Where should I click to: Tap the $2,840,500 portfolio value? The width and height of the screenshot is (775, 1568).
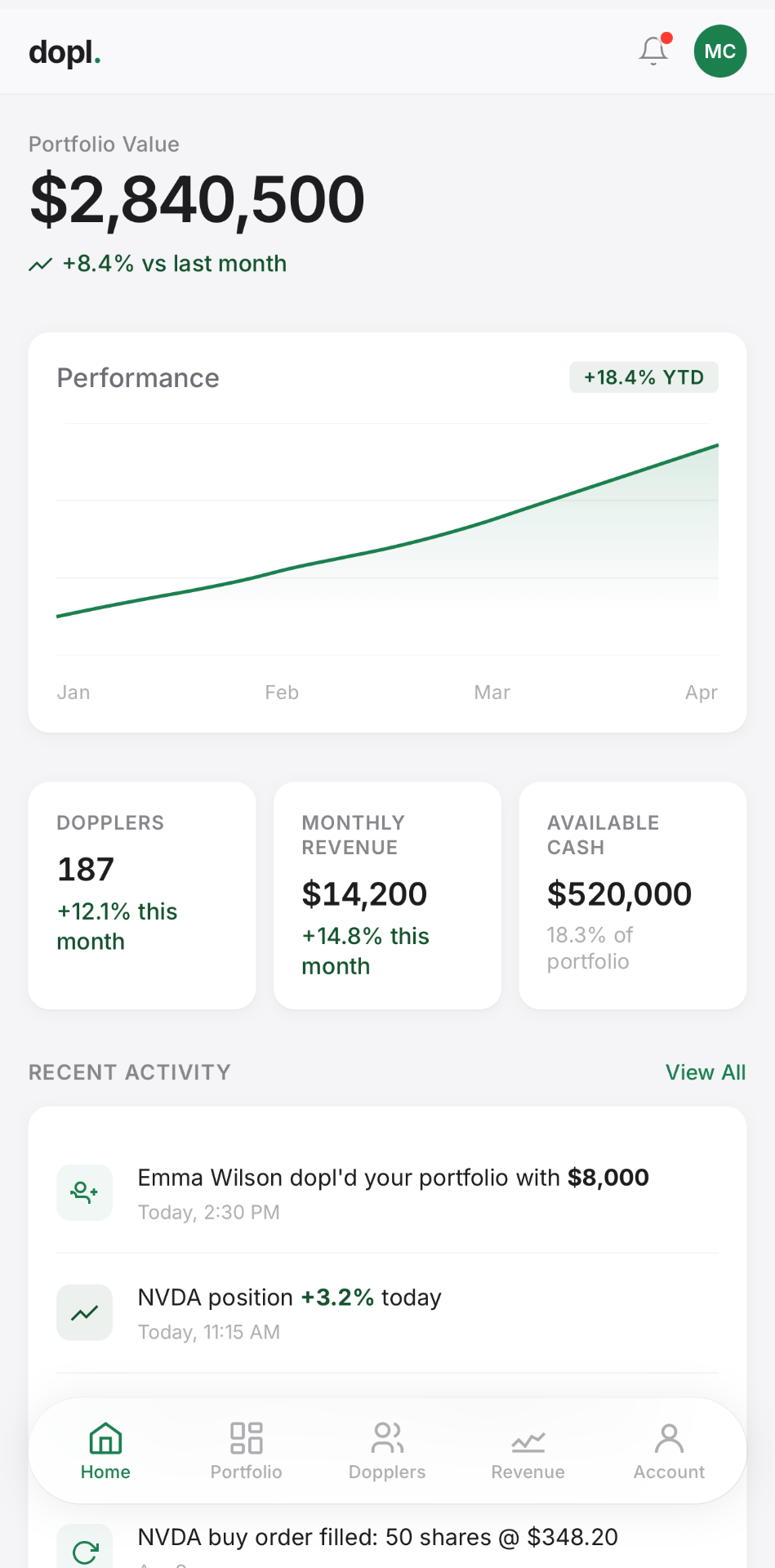point(197,199)
